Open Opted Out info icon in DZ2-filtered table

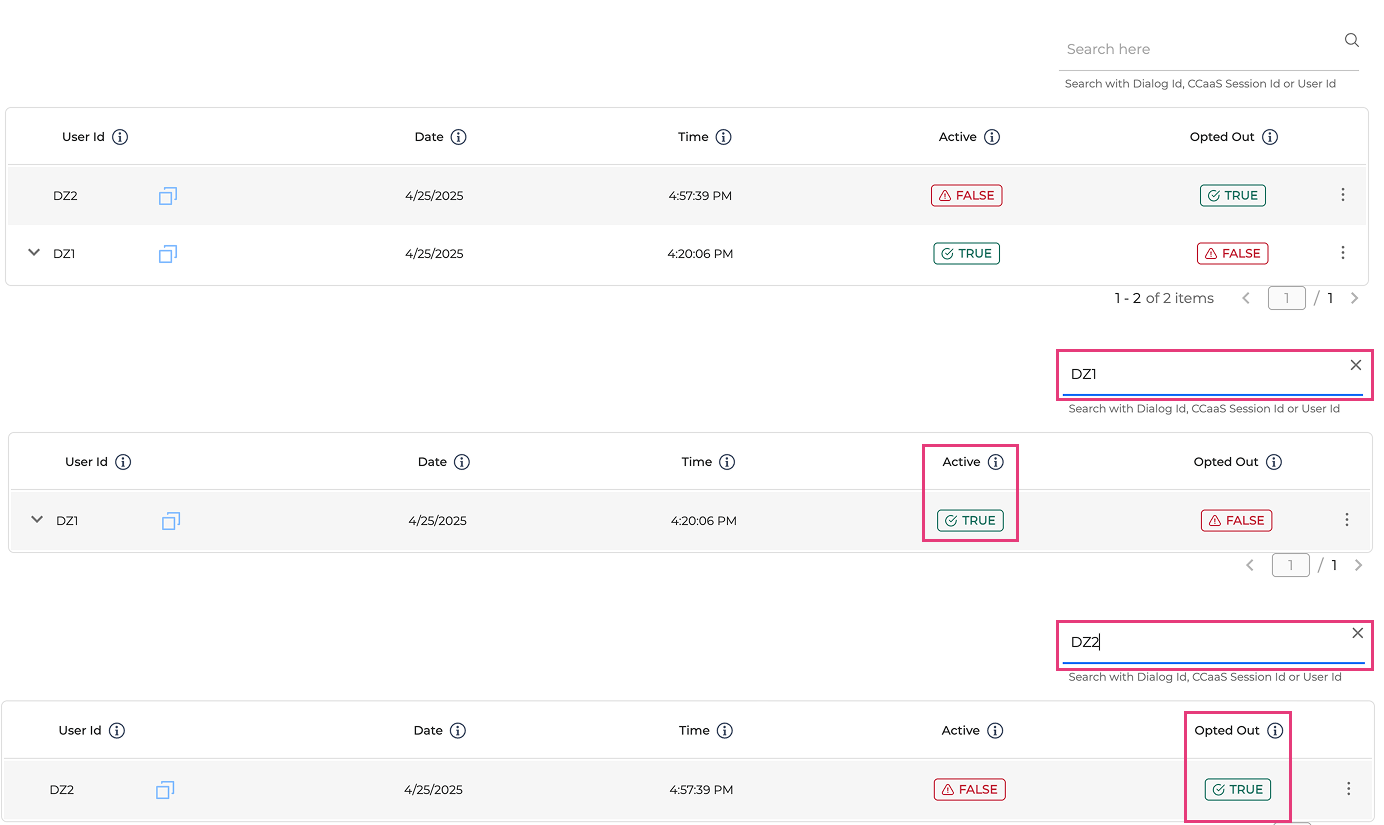pos(1275,731)
